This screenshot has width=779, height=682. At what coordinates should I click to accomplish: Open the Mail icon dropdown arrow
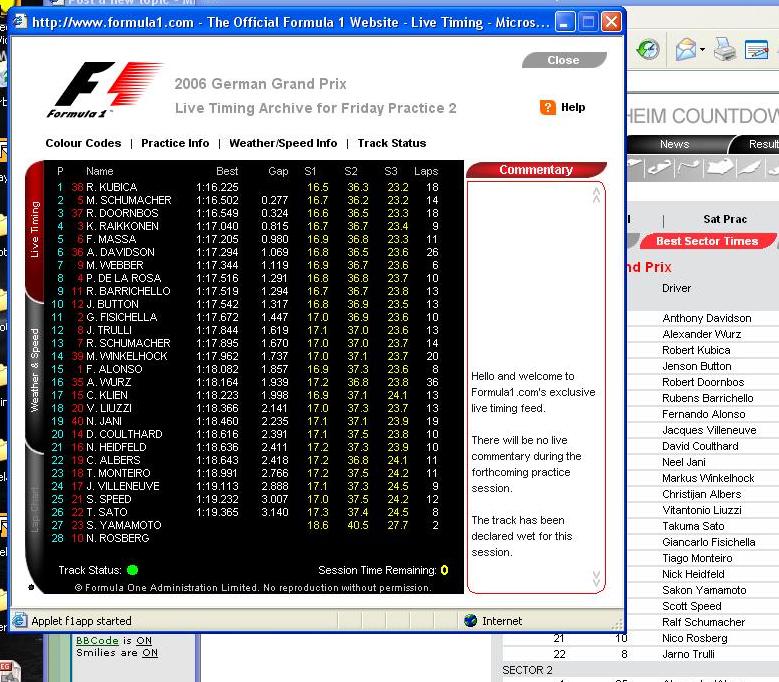click(x=703, y=50)
